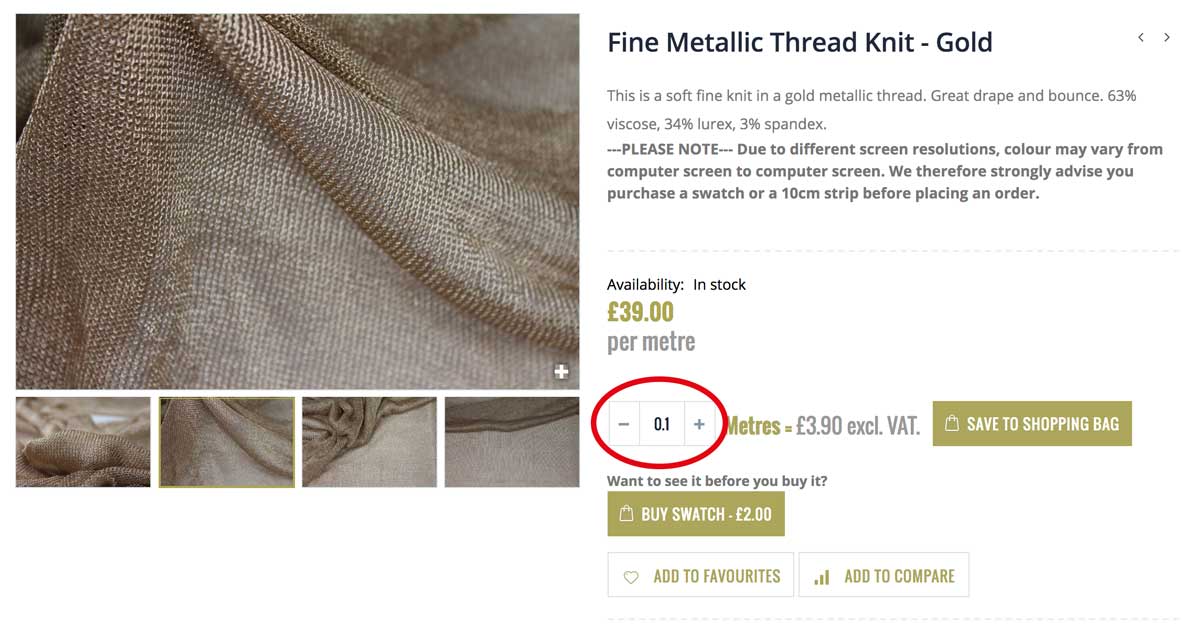The height and width of the screenshot is (641, 1200).
Task: Click the Buy Swatch £2.00 button
Action: point(695,514)
